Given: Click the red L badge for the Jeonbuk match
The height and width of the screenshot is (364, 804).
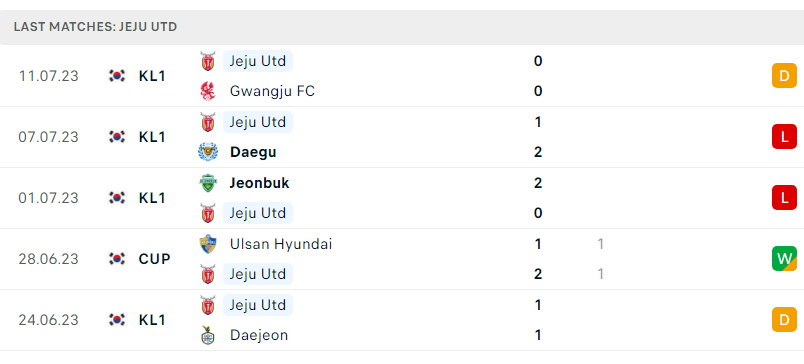Looking at the screenshot, I should click(784, 198).
